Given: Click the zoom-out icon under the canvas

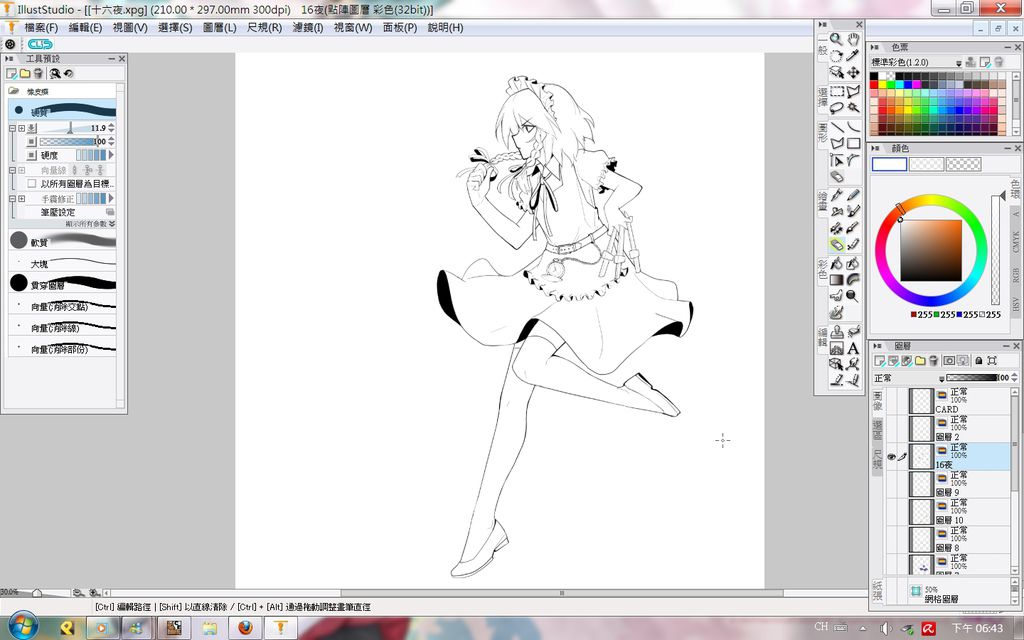Looking at the screenshot, I should point(78,592).
